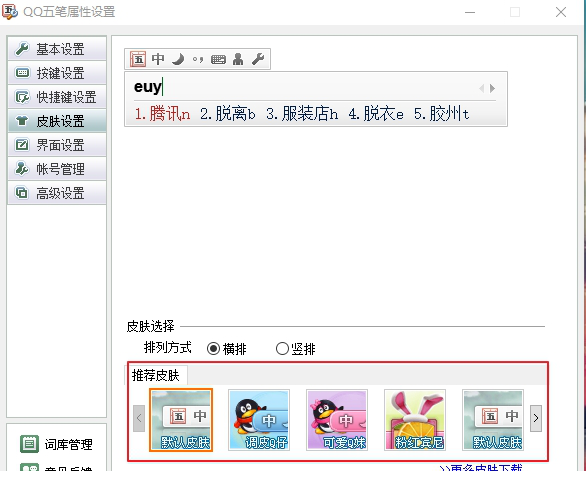Choose the 可爱q妹 skin thumbnail

pos(337,420)
